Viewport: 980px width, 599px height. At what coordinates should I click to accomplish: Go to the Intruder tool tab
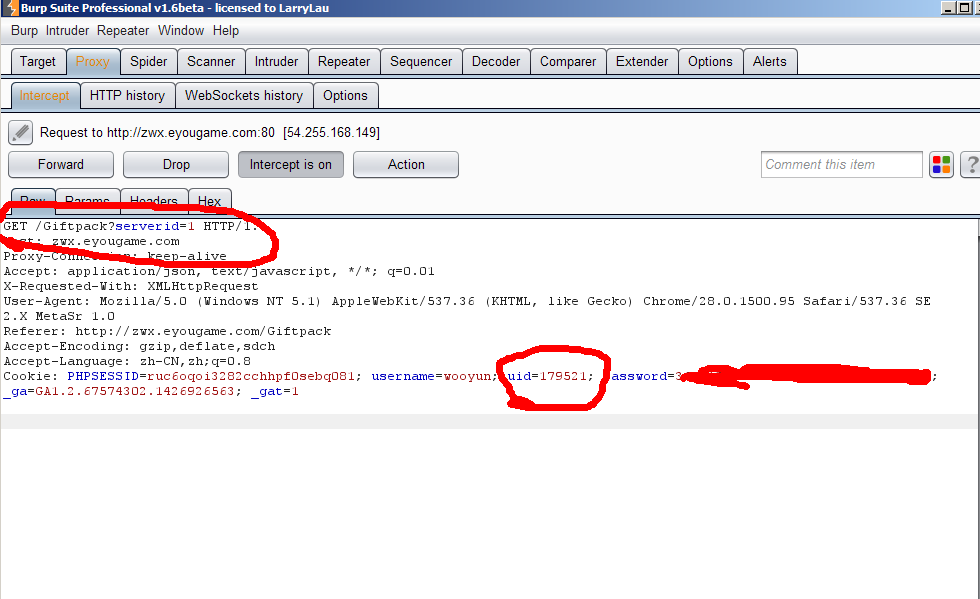[276, 61]
